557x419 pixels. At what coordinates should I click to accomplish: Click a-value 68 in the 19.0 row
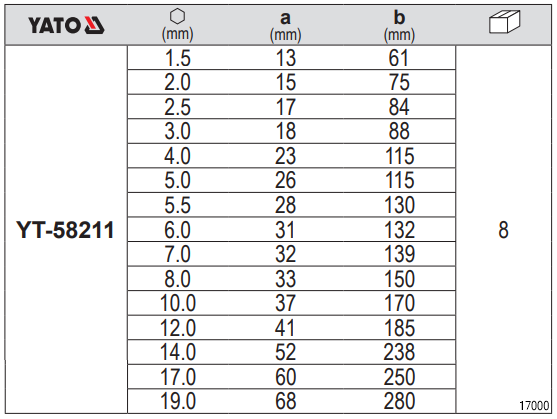click(285, 402)
